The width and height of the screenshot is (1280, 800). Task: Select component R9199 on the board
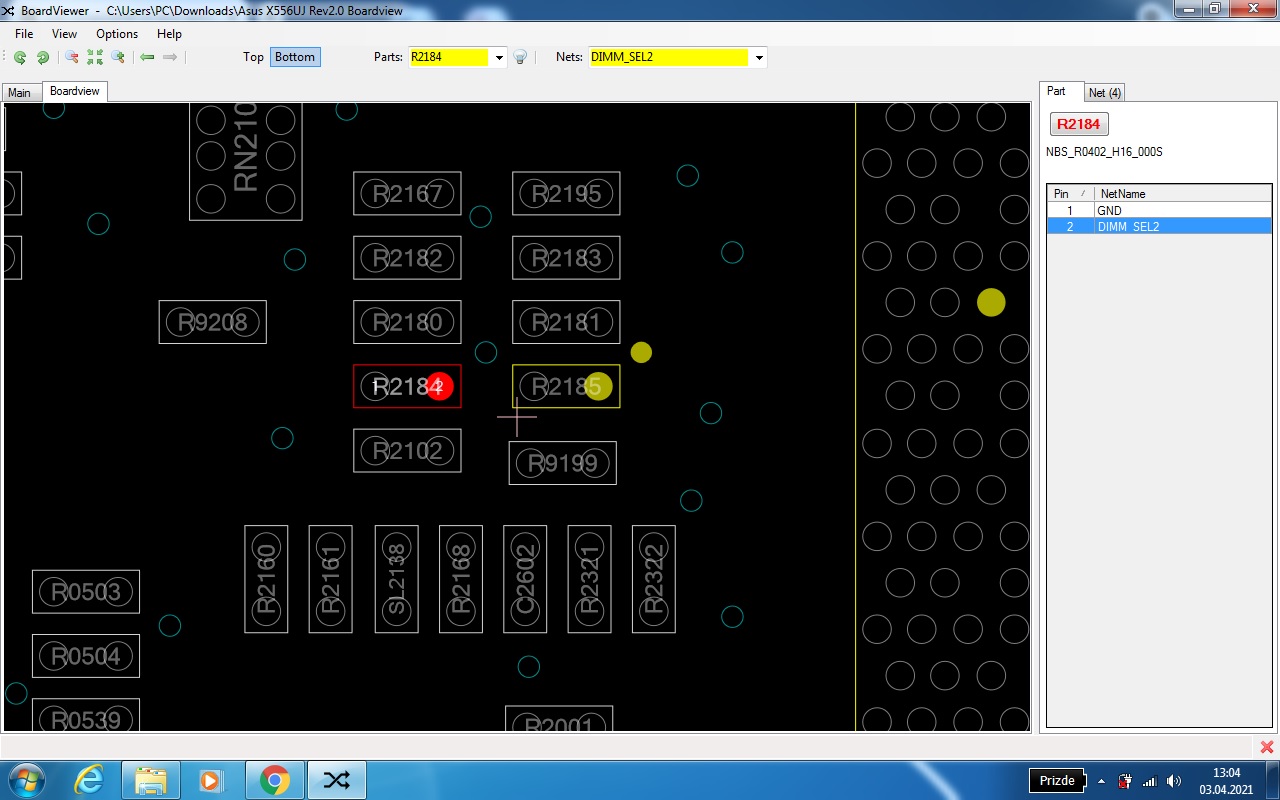(x=563, y=463)
